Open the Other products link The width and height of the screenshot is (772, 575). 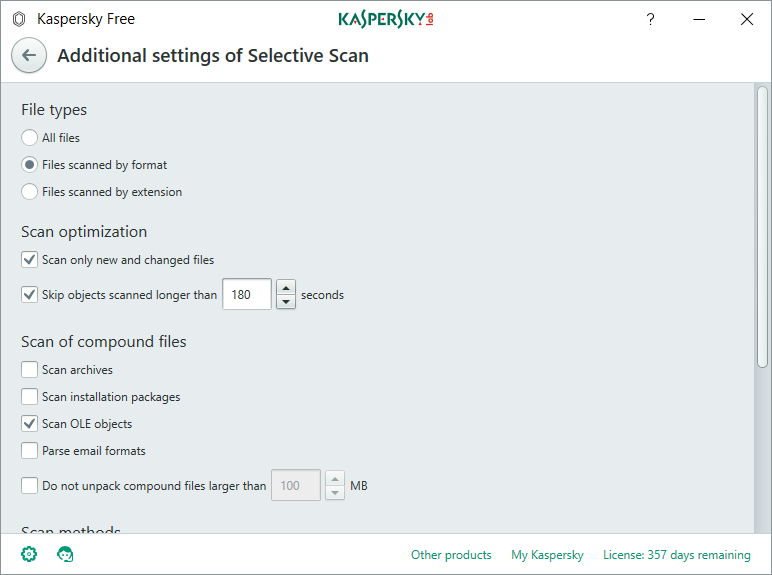pyautogui.click(x=451, y=555)
